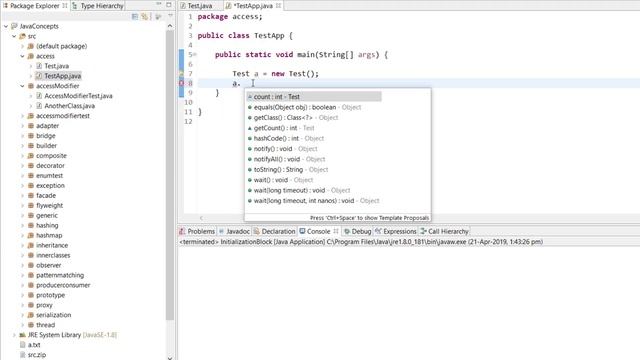Collapse the src folder node
Image resolution: width=640 pixels, height=360 pixels.
click(x=14, y=36)
